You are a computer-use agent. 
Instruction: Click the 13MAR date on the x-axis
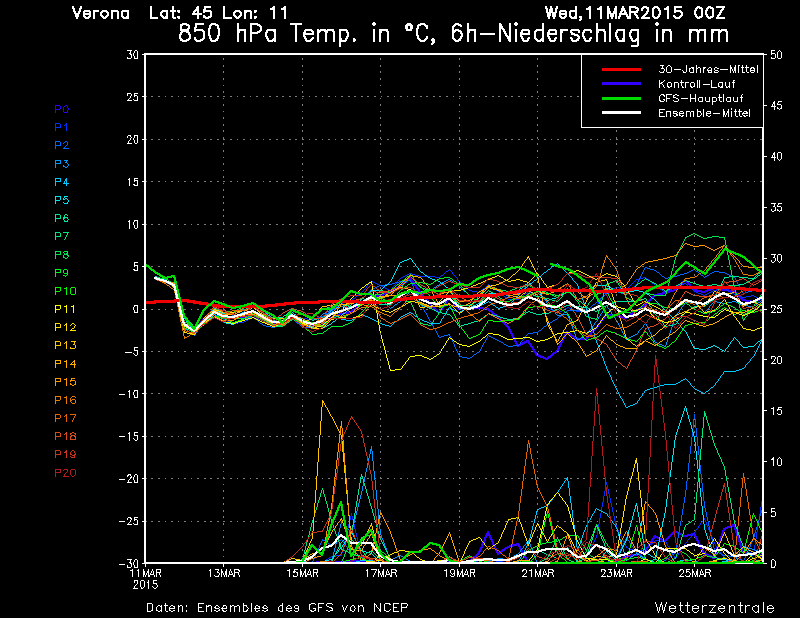tap(223, 573)
